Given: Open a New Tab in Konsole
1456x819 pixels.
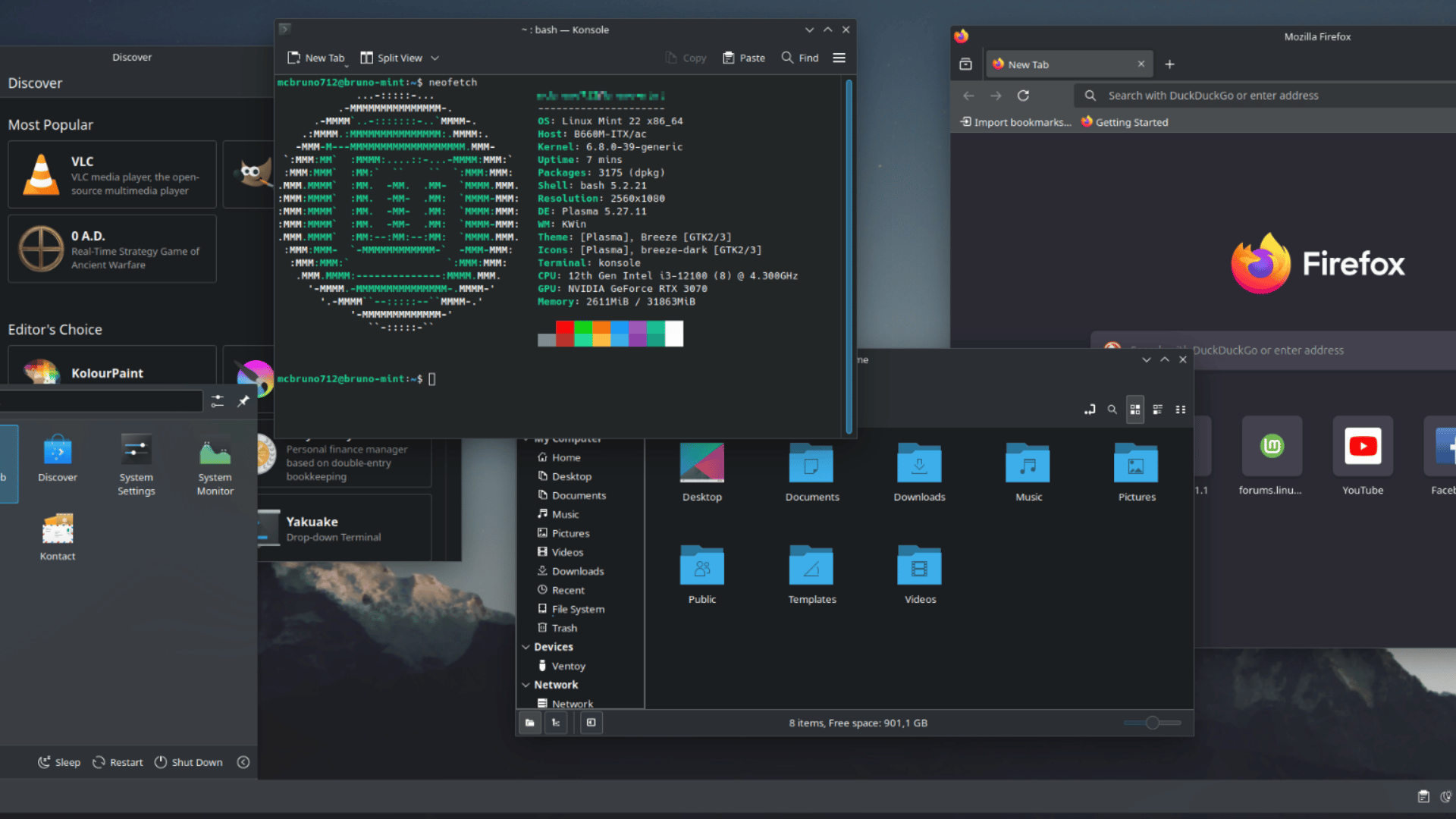Looking at the screenshot, I should point(315,58).
